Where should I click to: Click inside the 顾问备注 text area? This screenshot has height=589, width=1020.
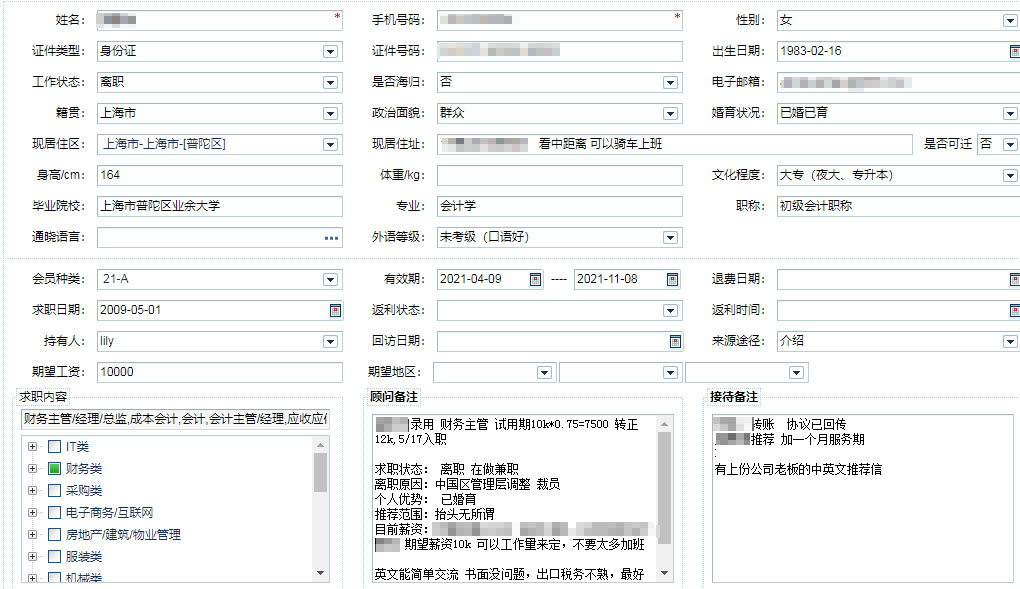515,499
